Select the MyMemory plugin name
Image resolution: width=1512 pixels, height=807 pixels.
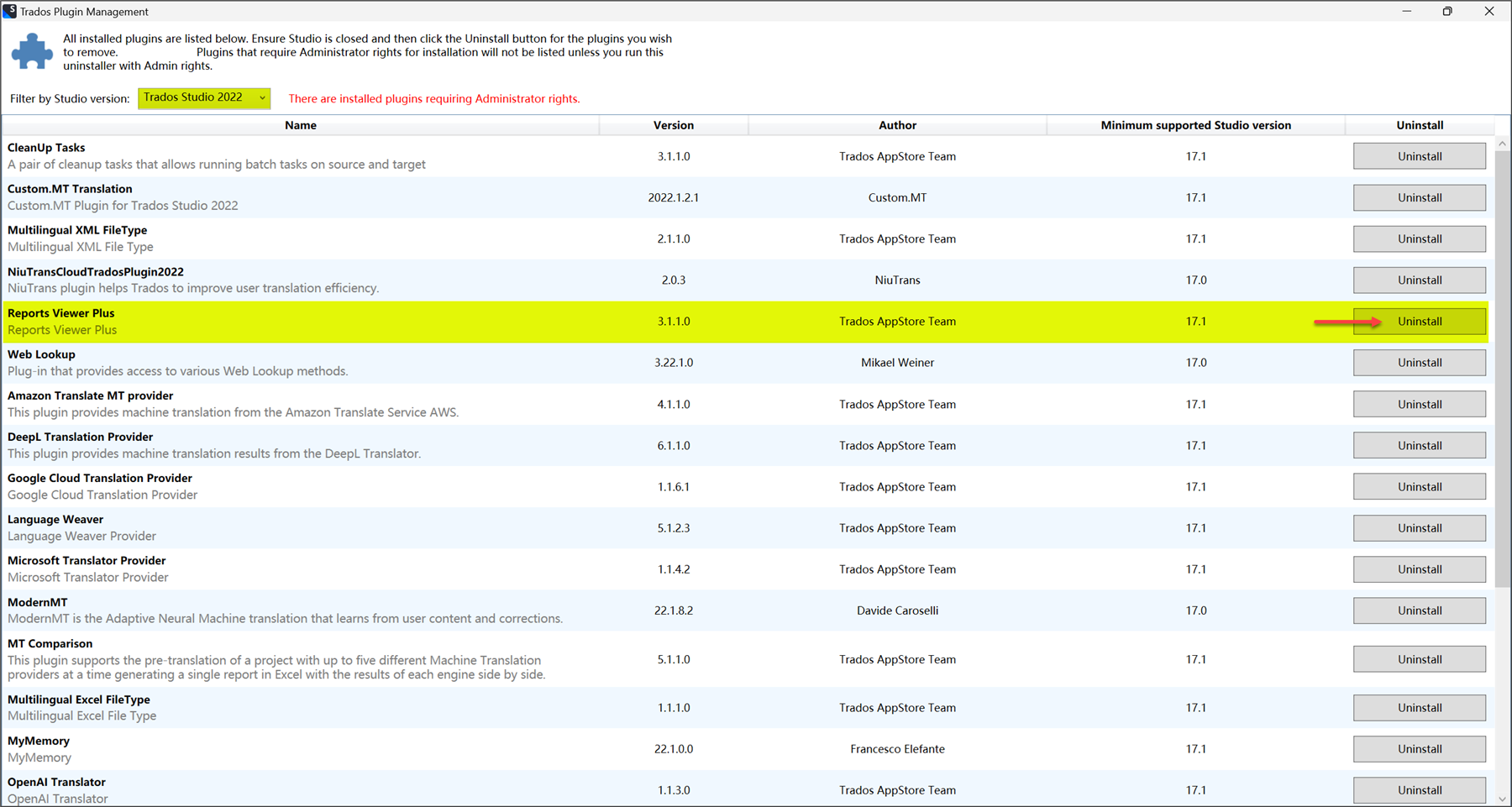click(39, 741)
